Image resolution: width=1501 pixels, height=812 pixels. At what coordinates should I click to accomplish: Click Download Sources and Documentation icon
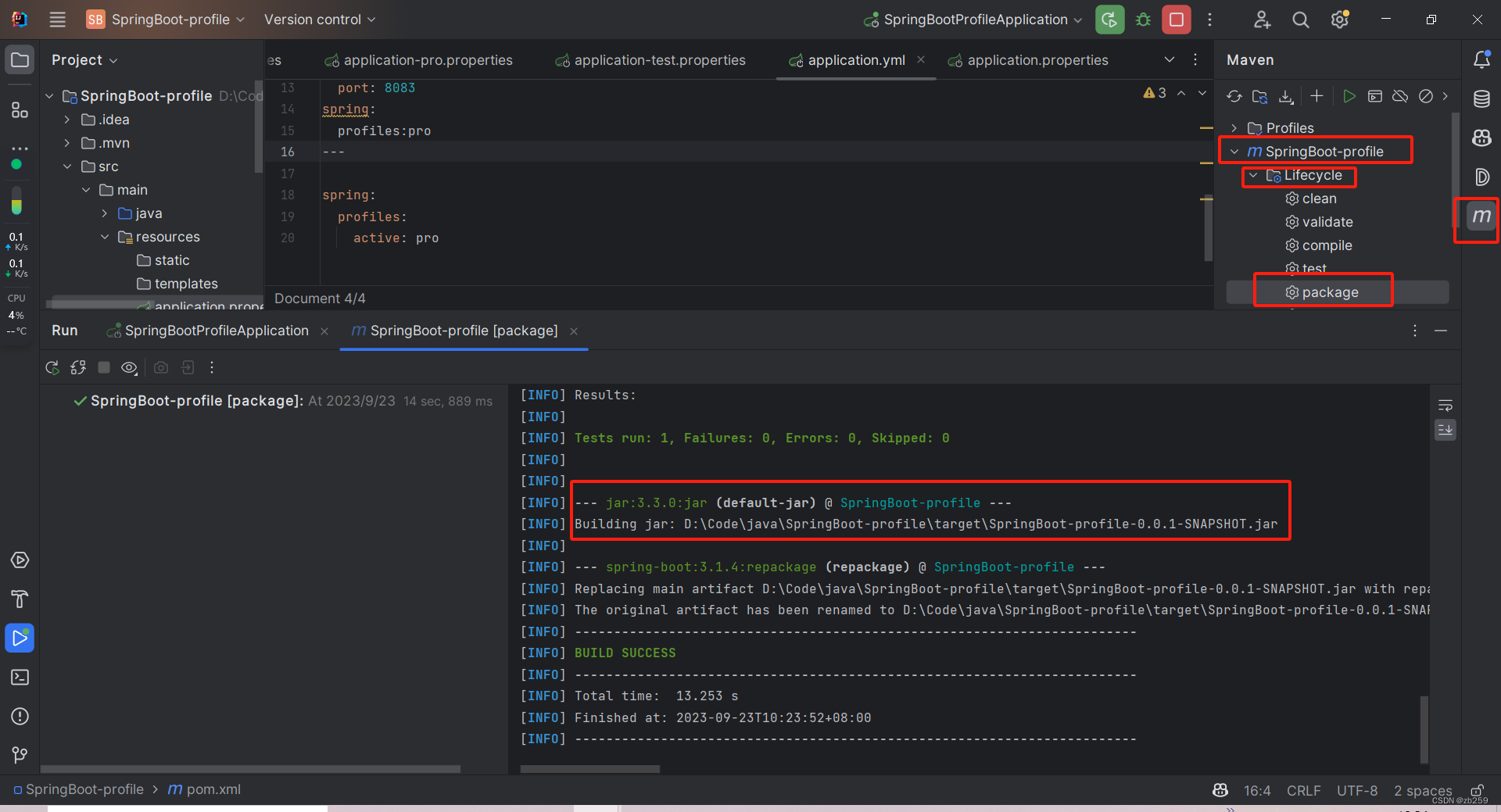tap(1286, 96)
